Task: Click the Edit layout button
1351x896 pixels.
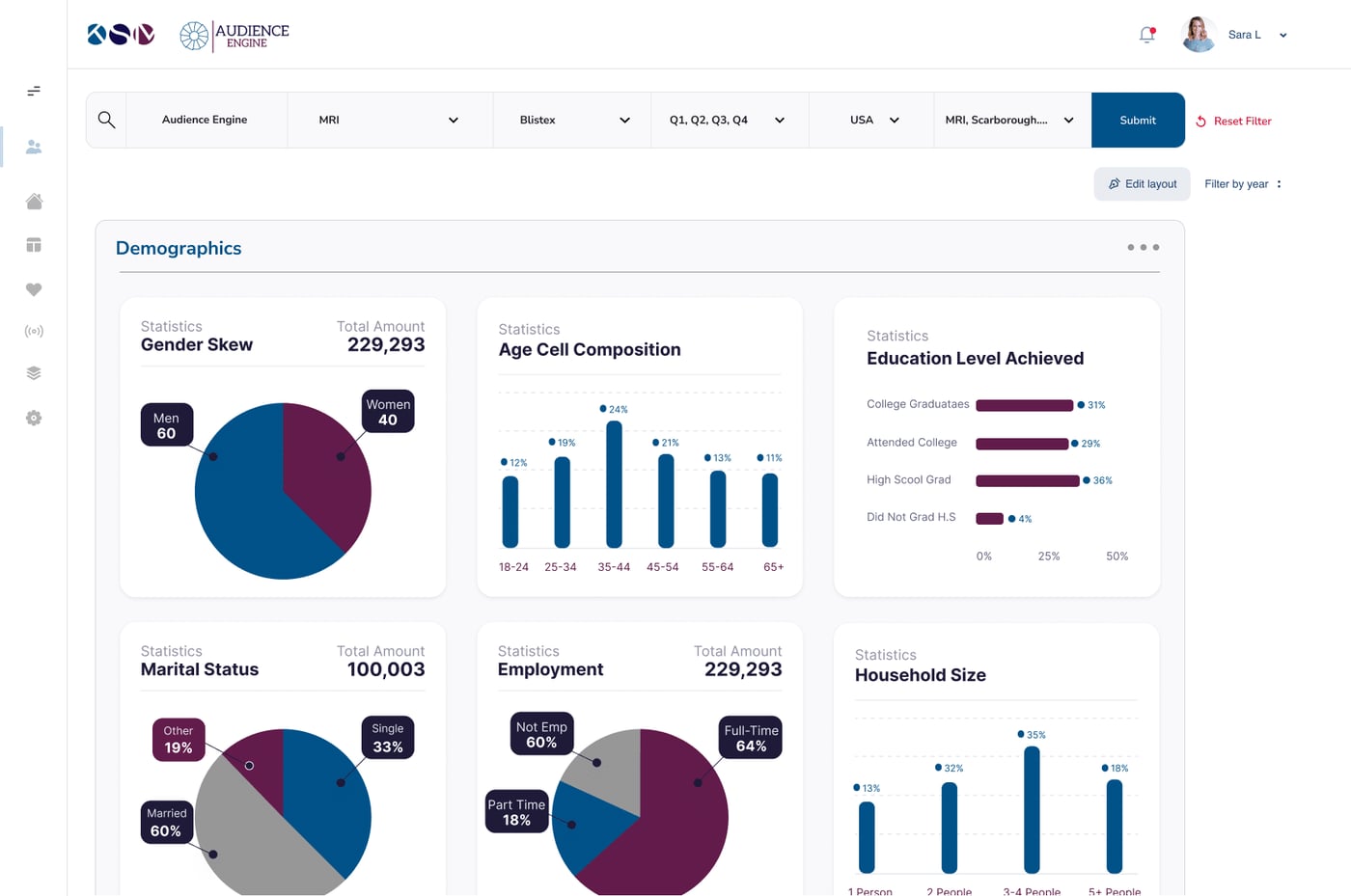Action: (x=1143, y=184)
